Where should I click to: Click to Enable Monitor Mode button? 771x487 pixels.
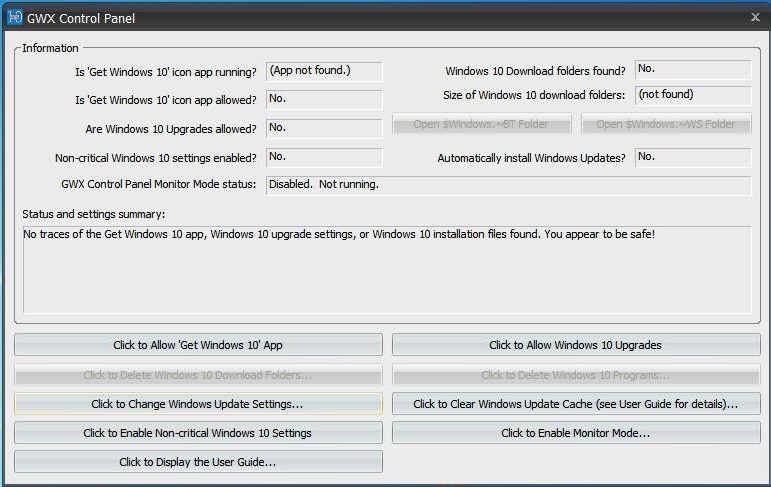click(x=576, y=433)
